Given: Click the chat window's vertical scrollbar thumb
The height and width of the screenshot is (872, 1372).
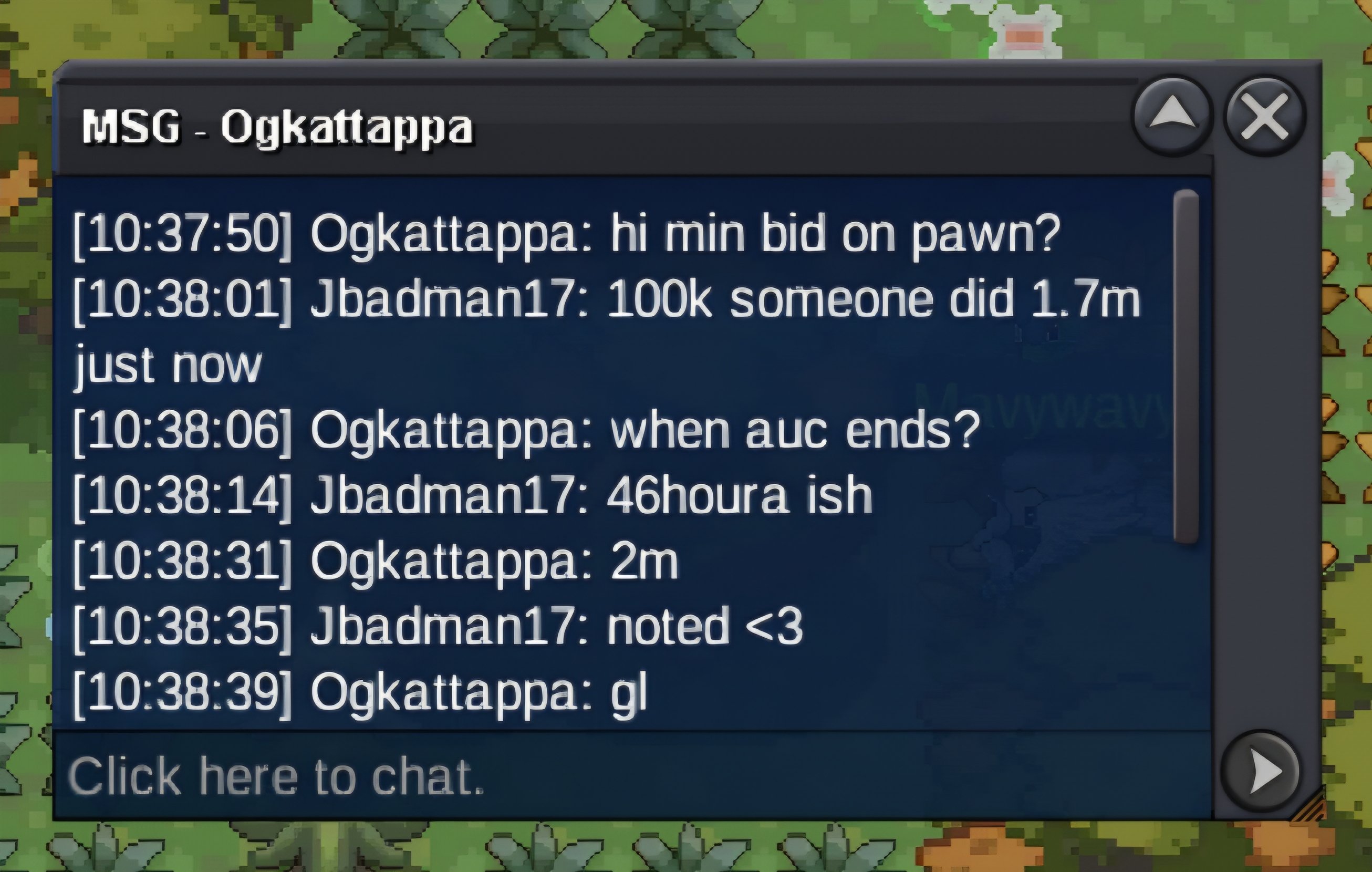Looking at the screenshot, I should (1186, 366).
